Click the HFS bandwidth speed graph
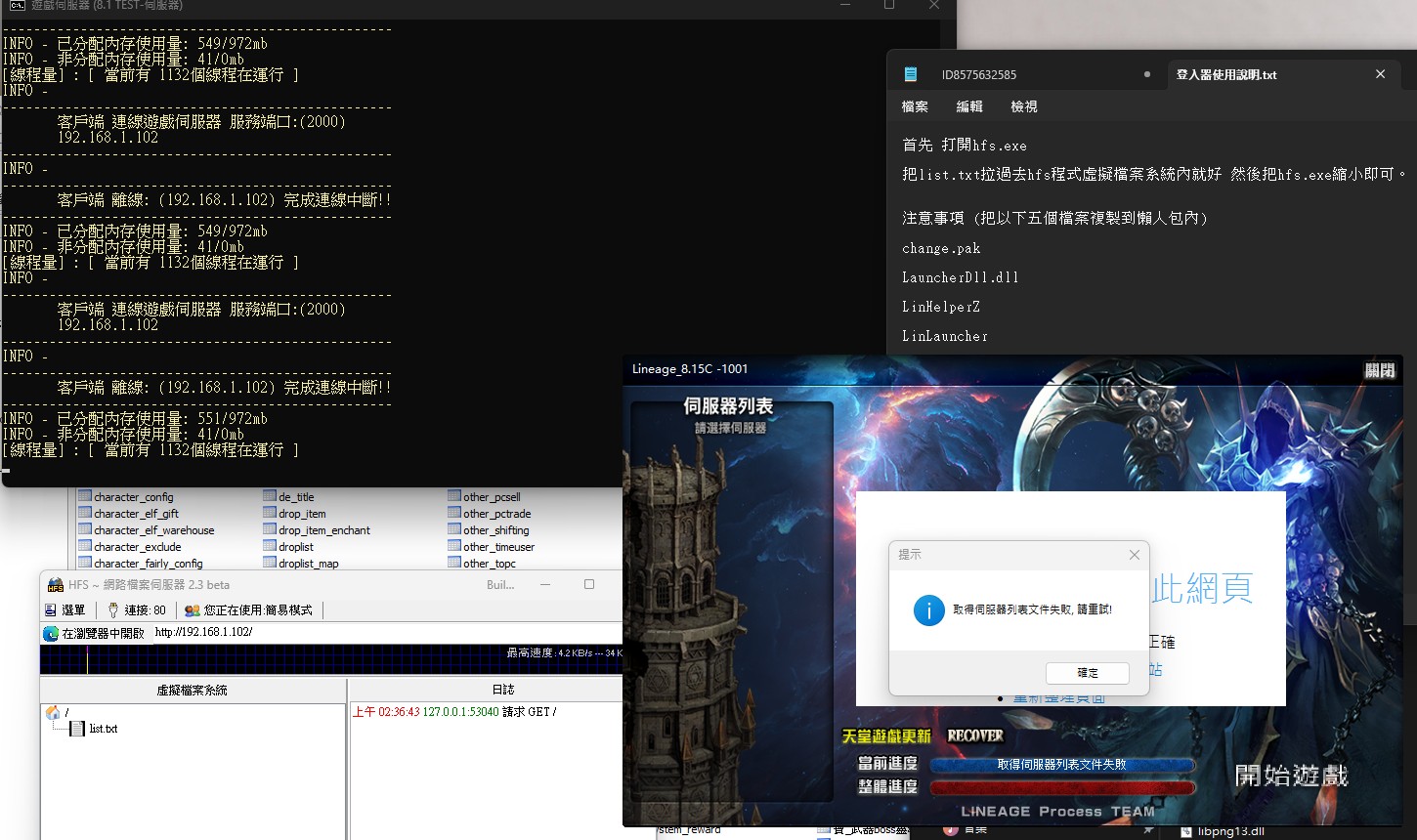Screen dimensions: 1417x840 331,659
